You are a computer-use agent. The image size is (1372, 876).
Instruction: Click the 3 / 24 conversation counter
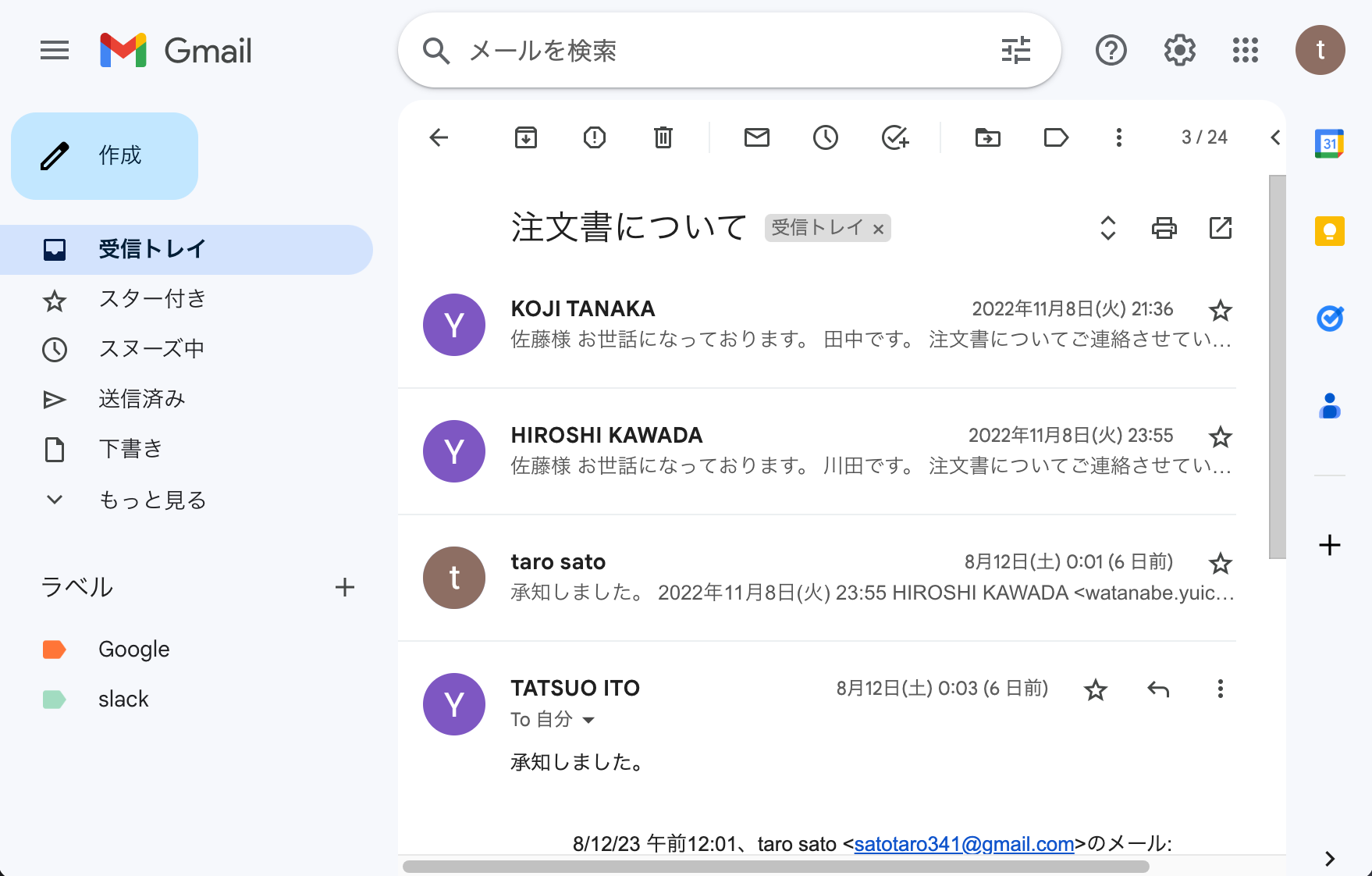(1204, 137)
